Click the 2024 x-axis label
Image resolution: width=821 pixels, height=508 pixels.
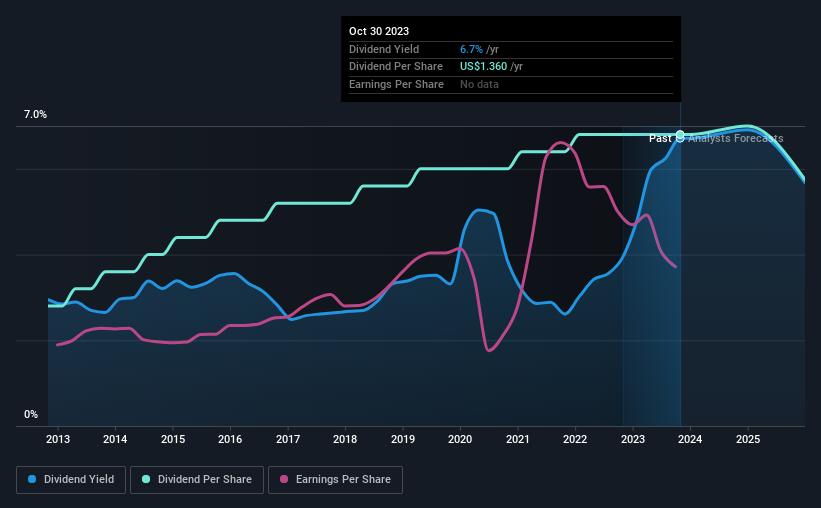click(690, 439)
